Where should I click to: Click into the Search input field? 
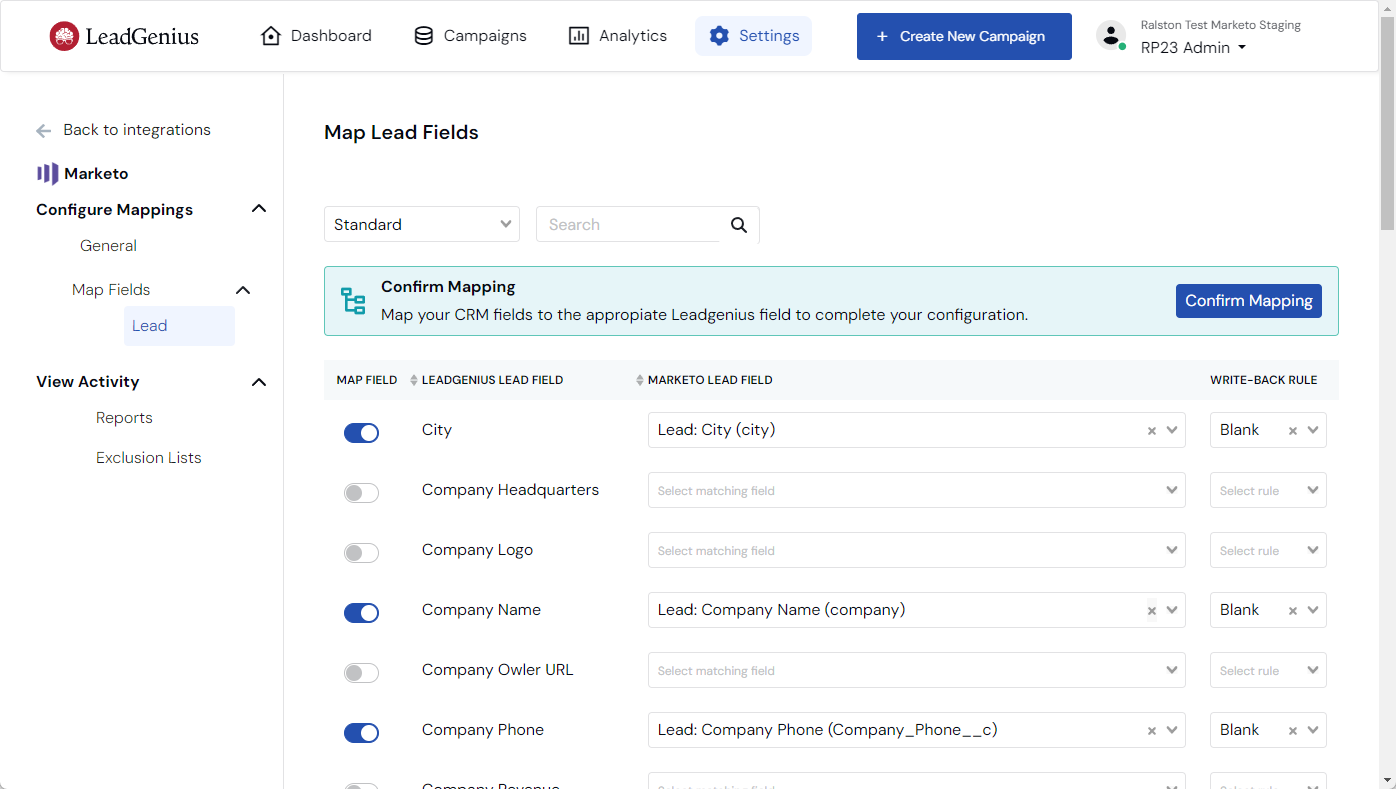628,224
